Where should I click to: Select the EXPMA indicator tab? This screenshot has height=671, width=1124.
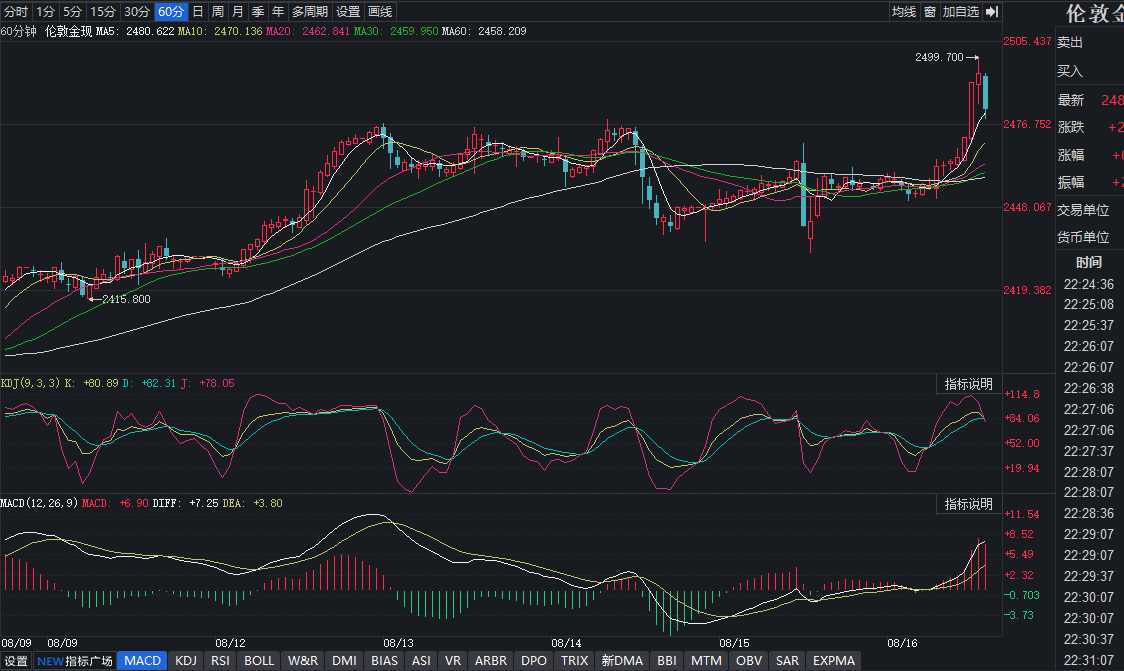point(834,661)
